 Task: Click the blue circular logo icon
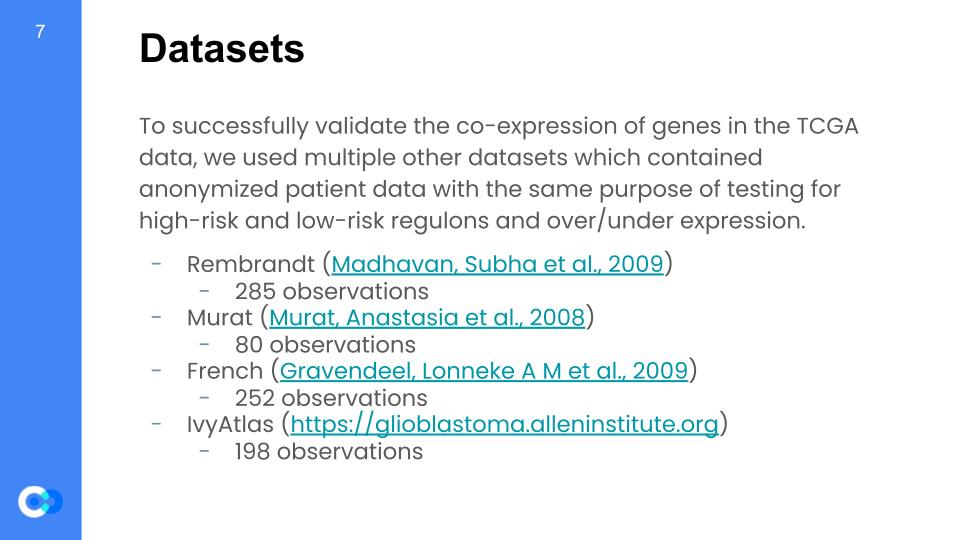[x=40, y=501]
